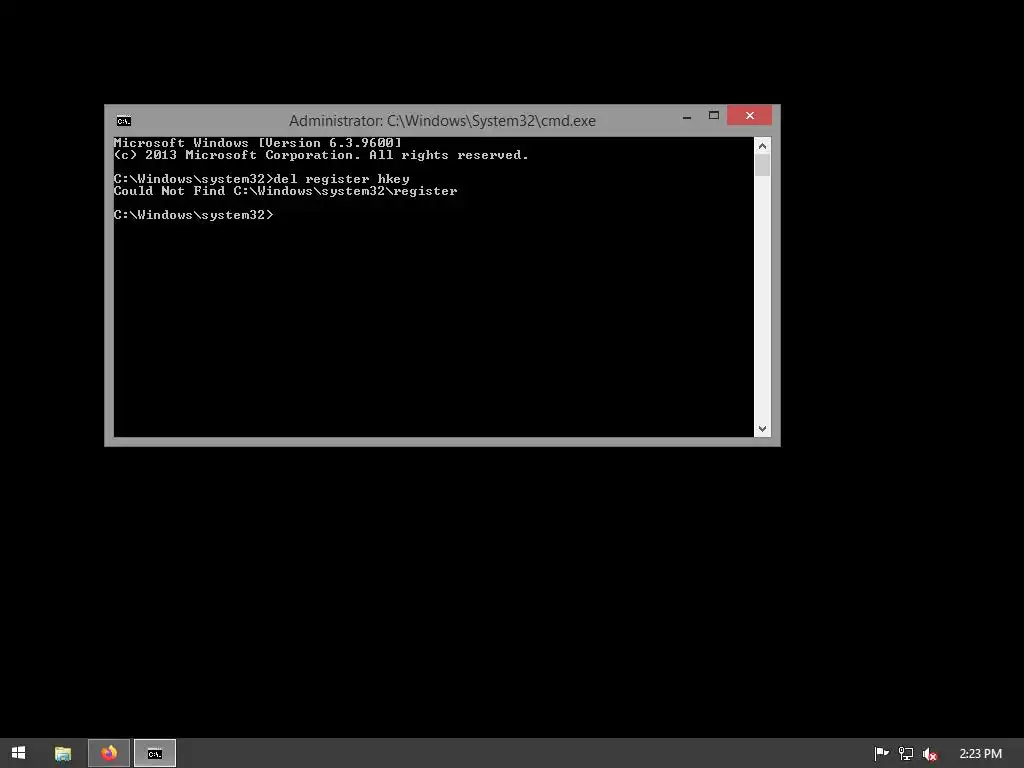Open the Action Center flag icon
Viewport: 1024px width, 768px height.
click(x=881, y=754)
